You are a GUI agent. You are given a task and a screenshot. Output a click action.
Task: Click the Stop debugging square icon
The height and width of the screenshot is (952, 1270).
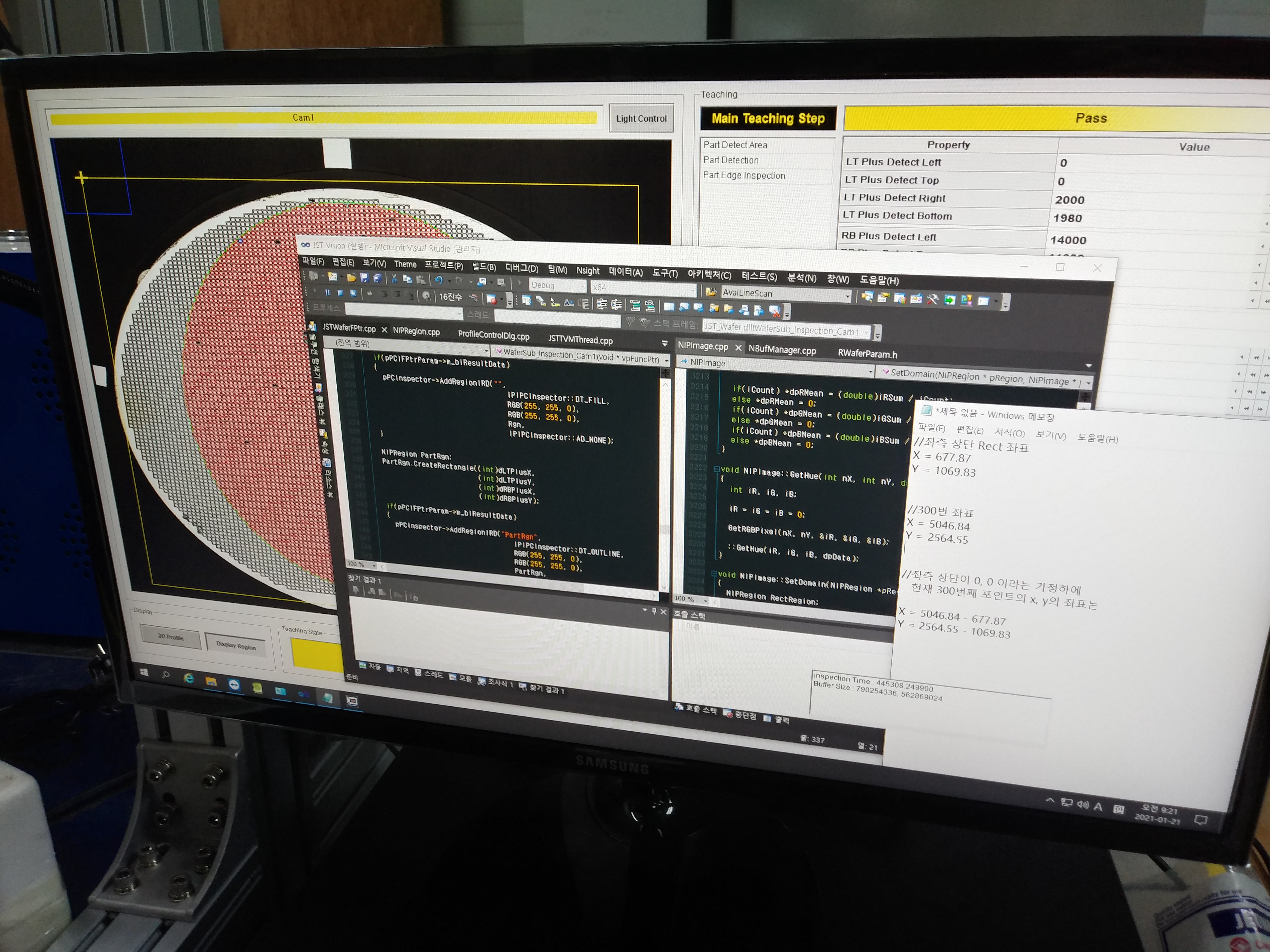(340, 293)
